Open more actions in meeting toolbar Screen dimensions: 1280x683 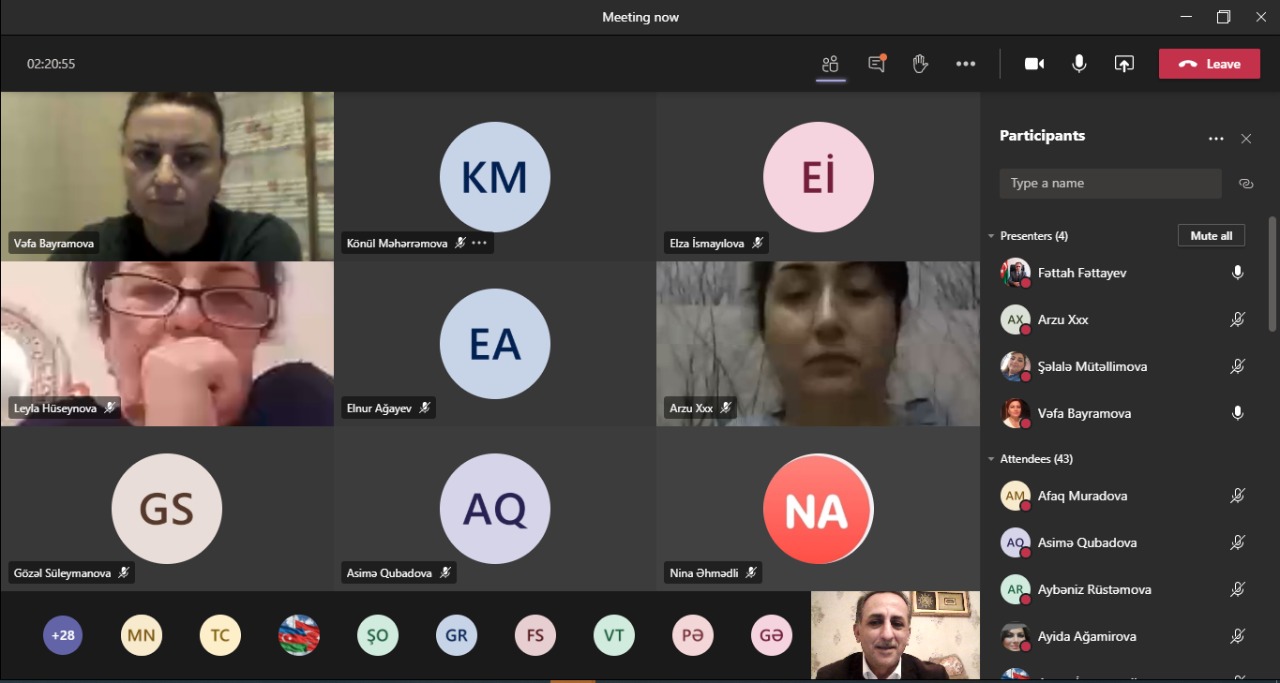tap(965, 64)
